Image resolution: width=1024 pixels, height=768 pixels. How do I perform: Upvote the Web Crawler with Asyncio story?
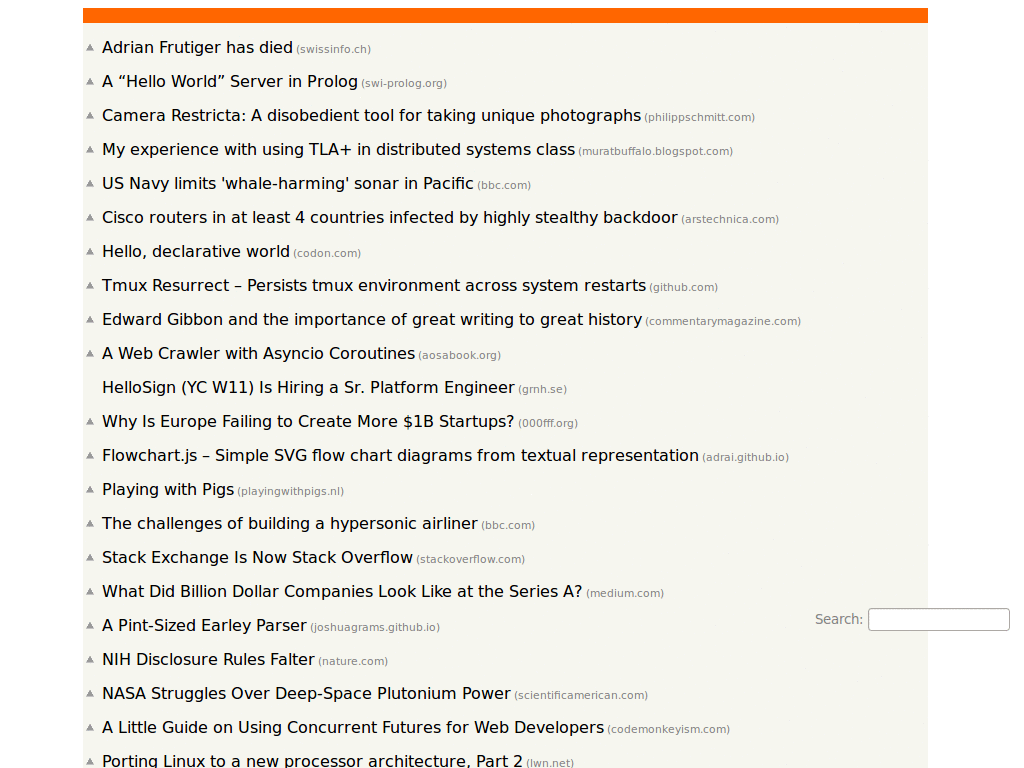[90, 353]
